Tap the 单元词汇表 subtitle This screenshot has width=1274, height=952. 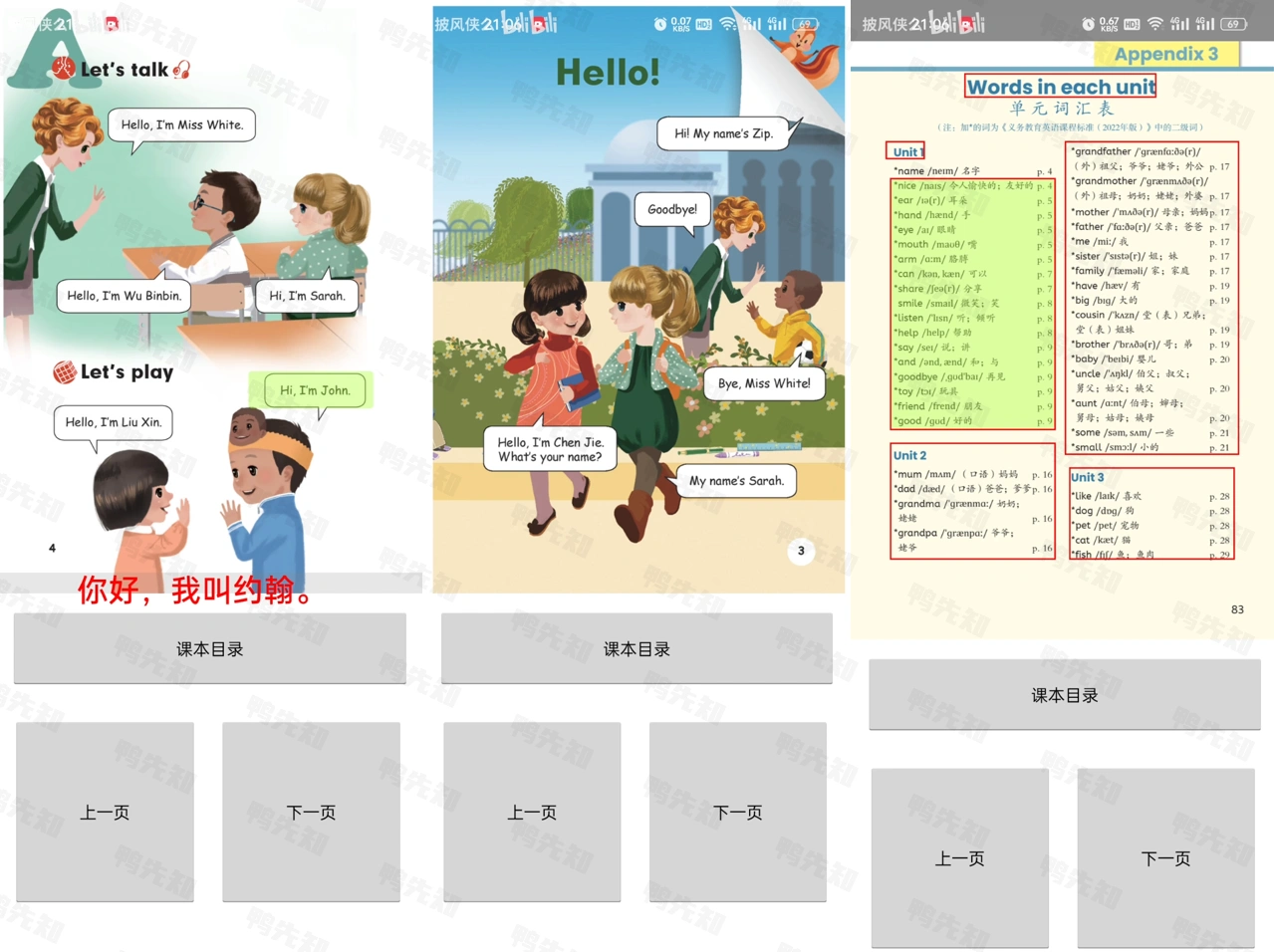pyautogui.click(x=1061, y=109)
